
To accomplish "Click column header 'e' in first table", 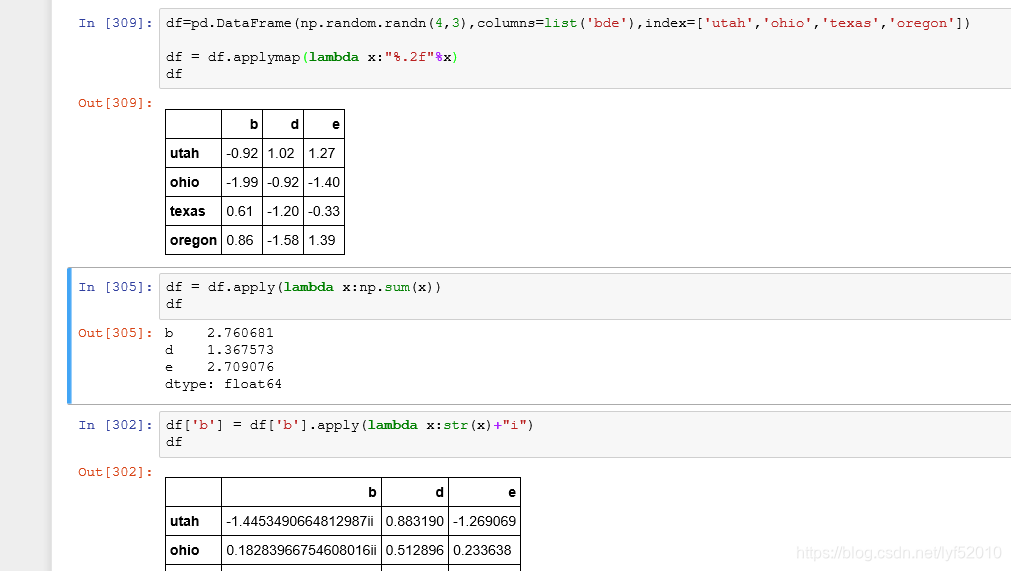I will 324,124.
